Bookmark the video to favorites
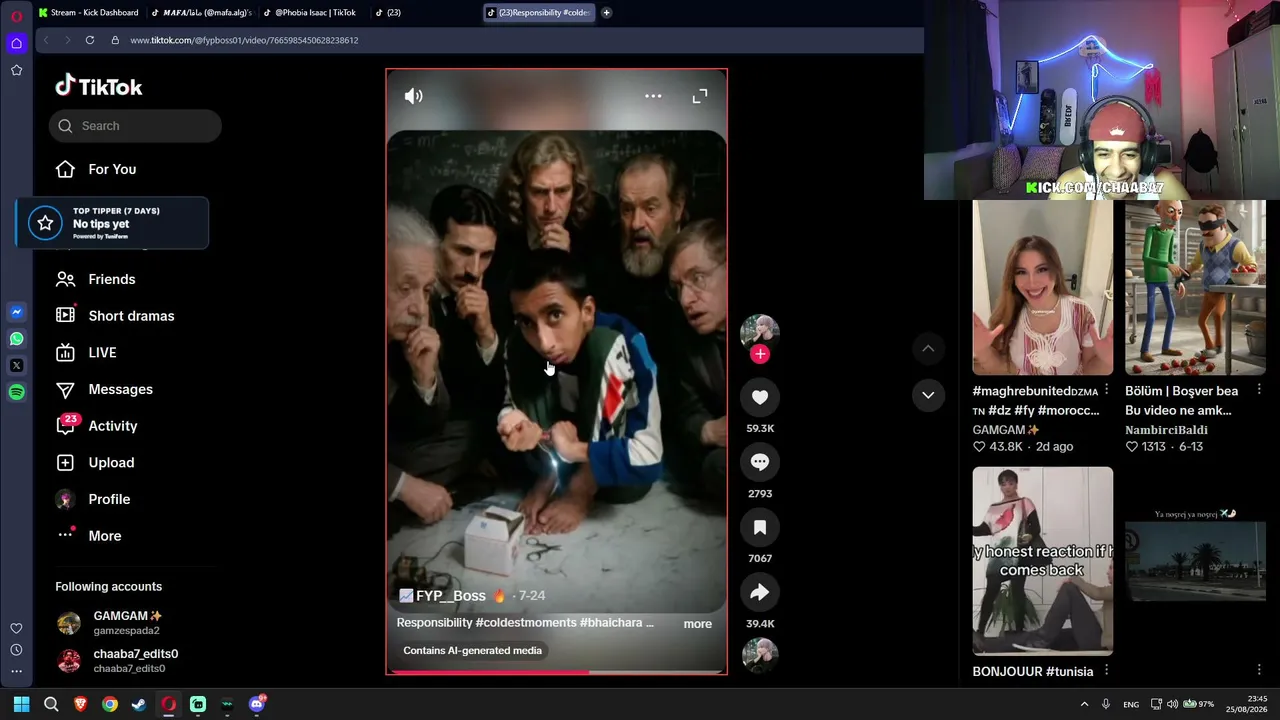This screenshot has height=720, width=1280. [x=760, y=527]
